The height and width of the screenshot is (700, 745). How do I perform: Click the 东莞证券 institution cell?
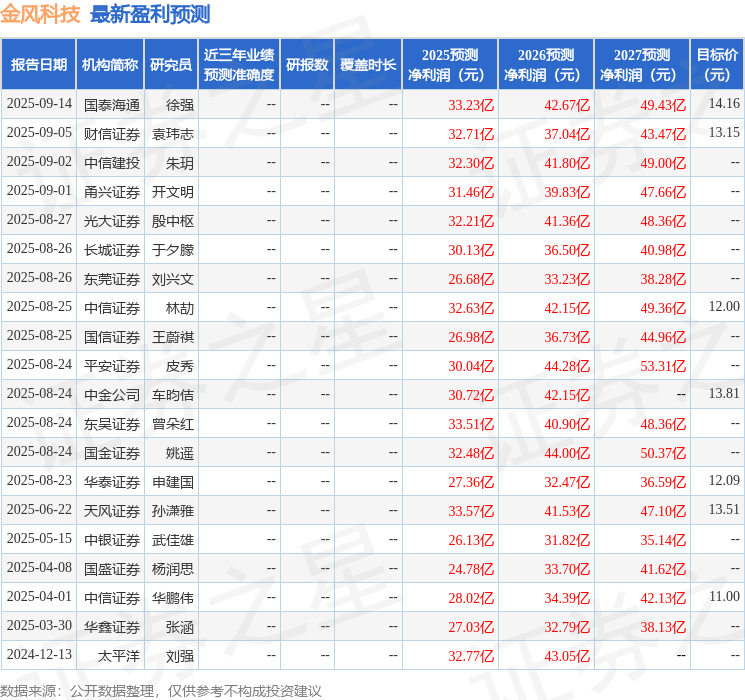pyautogui.click(x=112, y=279)
